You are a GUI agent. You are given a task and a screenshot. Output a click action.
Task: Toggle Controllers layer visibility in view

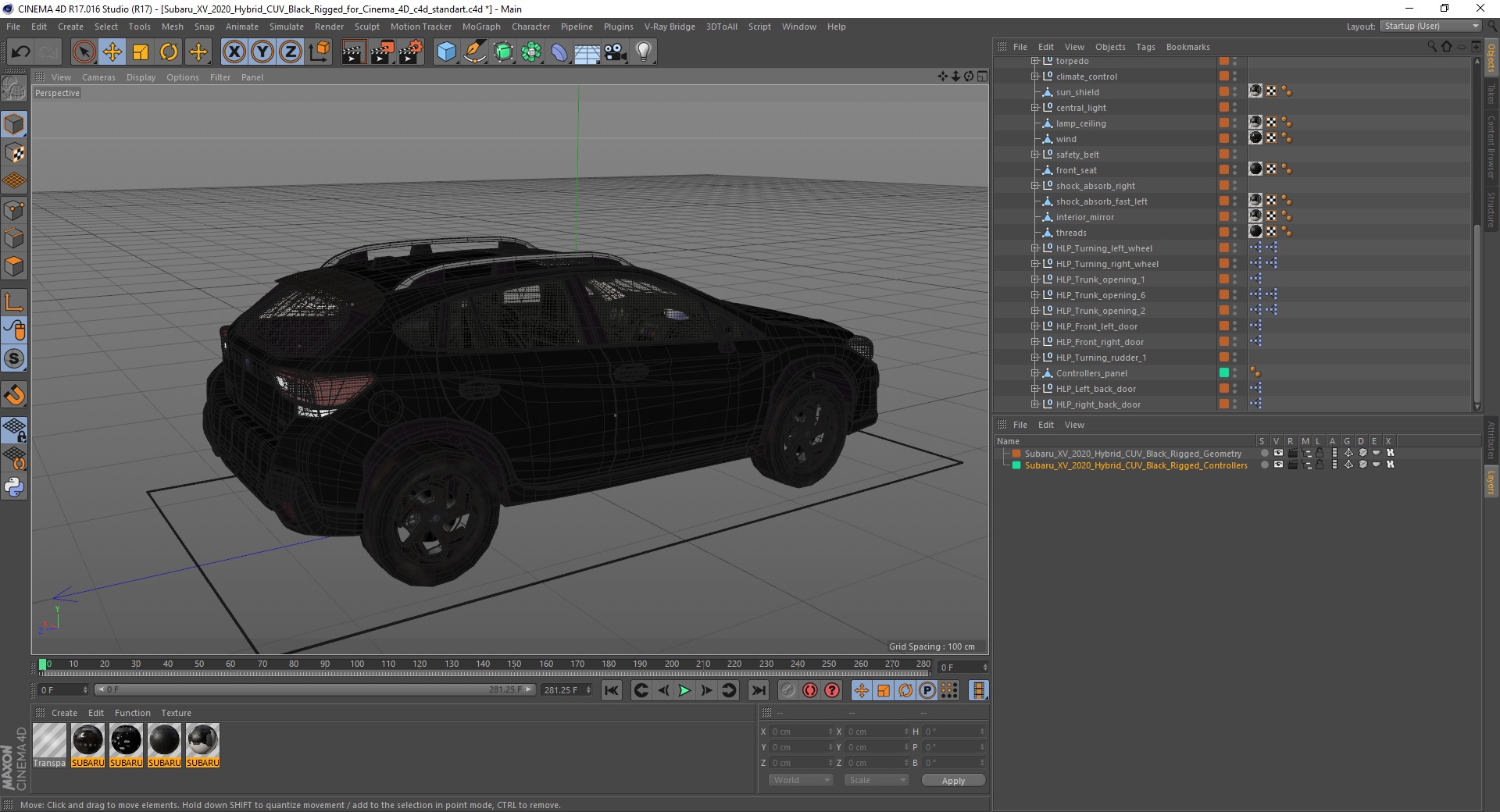pyautogui.click(x=1278, y=465)
